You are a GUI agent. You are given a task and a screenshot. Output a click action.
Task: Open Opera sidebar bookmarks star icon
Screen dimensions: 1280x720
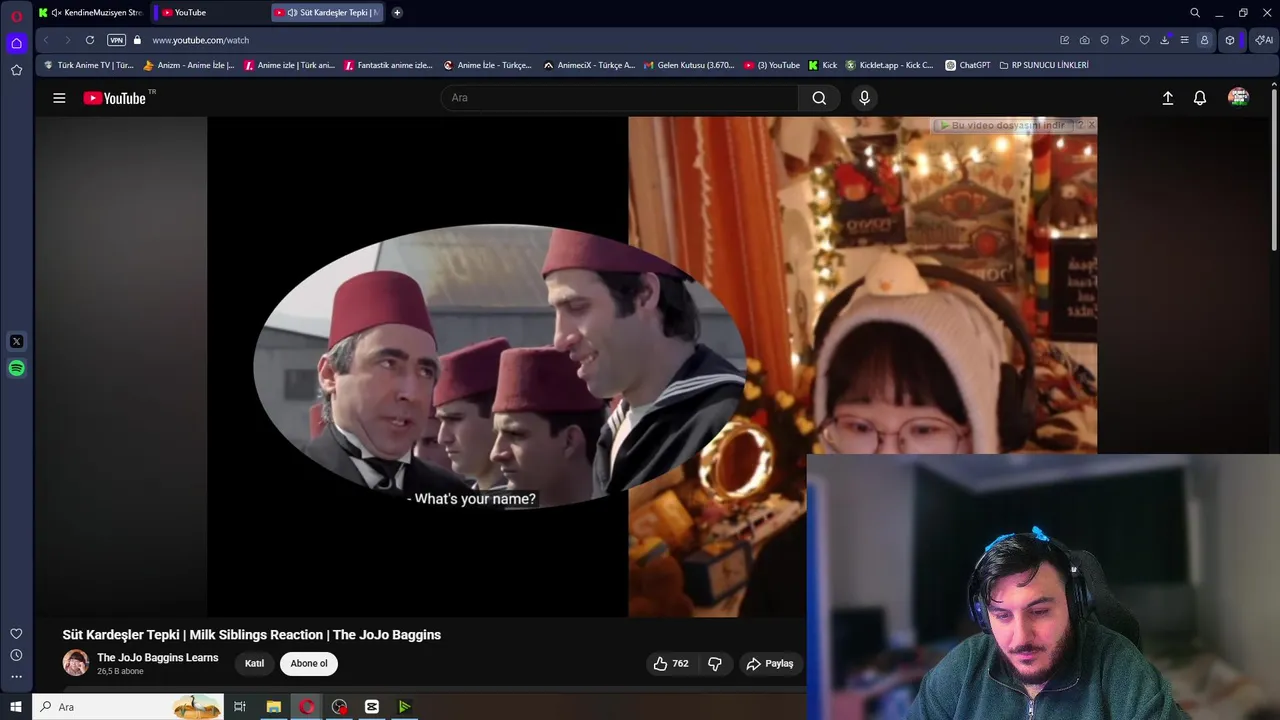tap(16, 70)
